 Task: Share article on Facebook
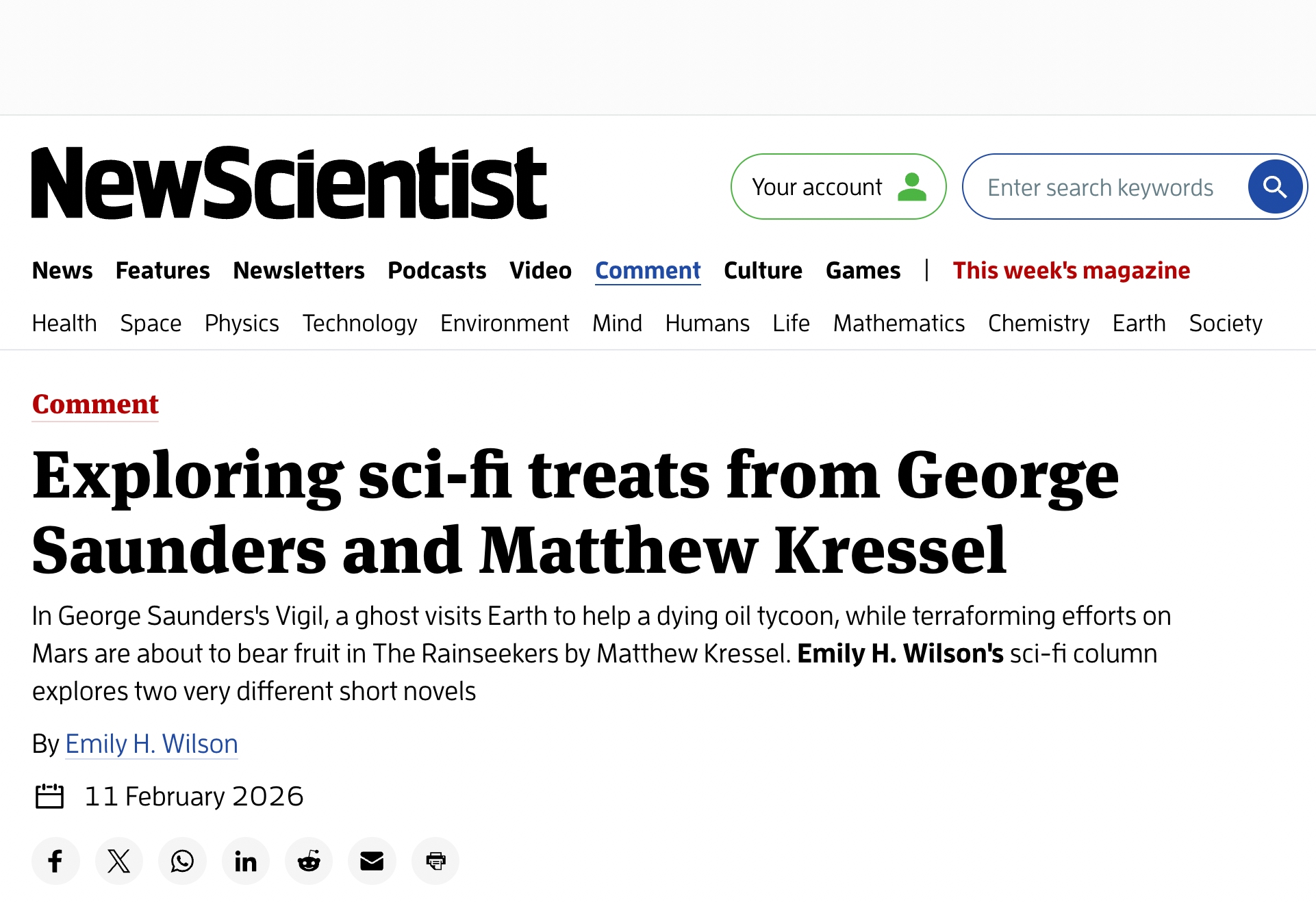tap(55, 861)
